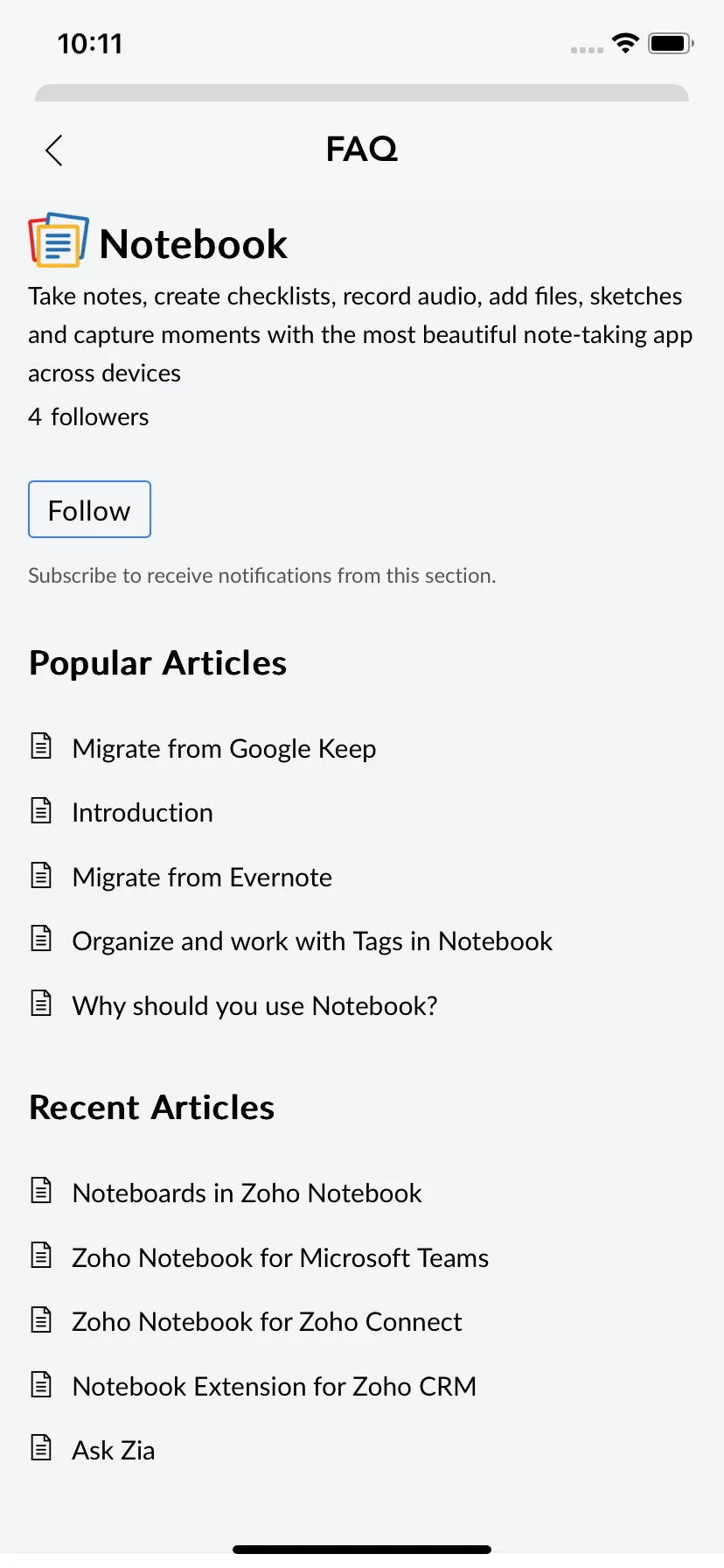Open Why should you use Notebook article

tap(254, 1006)
